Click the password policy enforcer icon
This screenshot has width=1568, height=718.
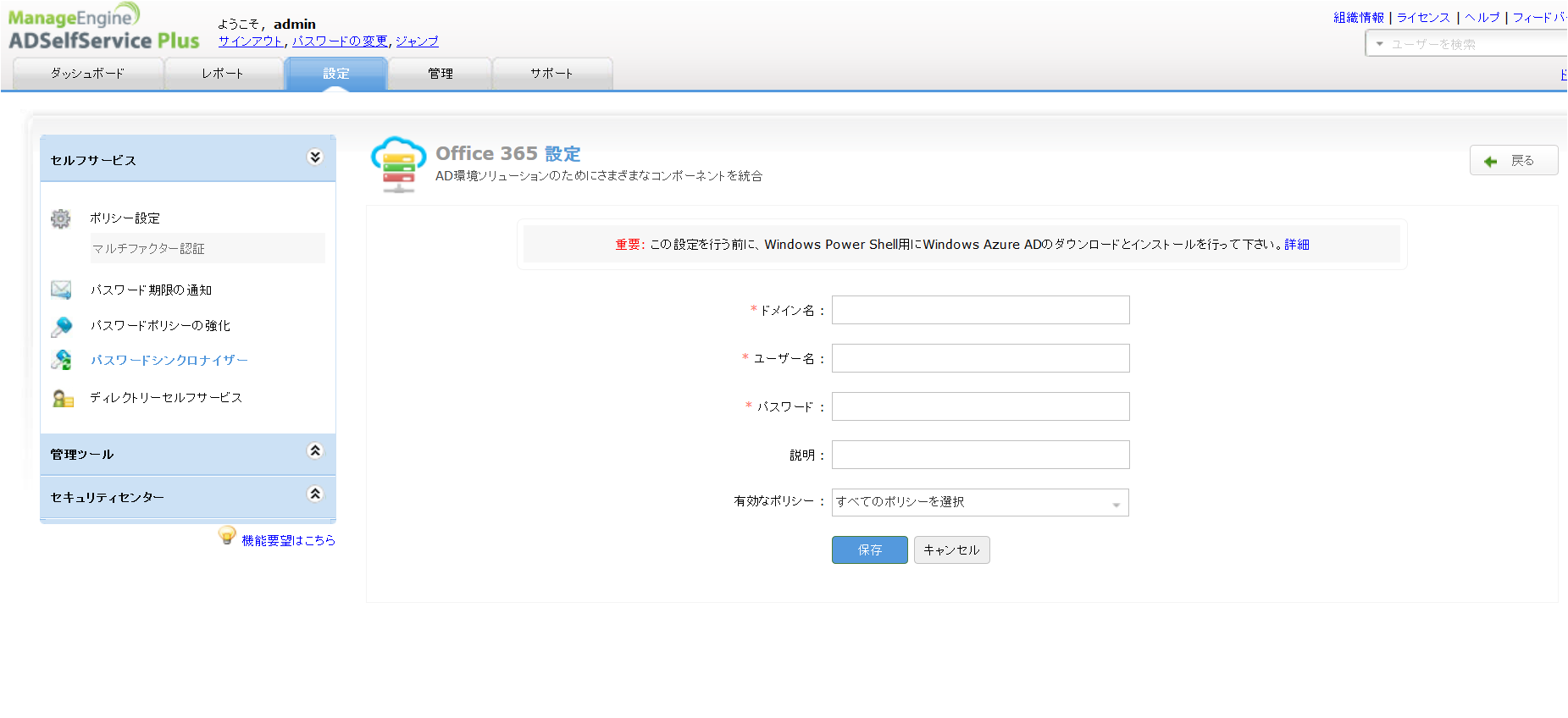[61, 326]
